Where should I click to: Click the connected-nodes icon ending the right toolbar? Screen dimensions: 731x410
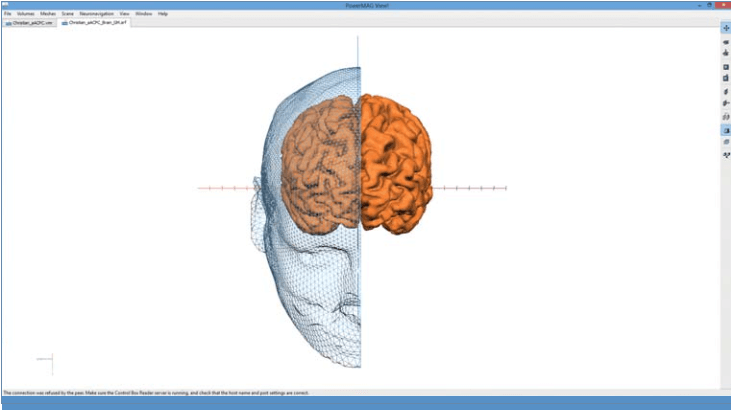pyautogui.click(x=725, y=155)
